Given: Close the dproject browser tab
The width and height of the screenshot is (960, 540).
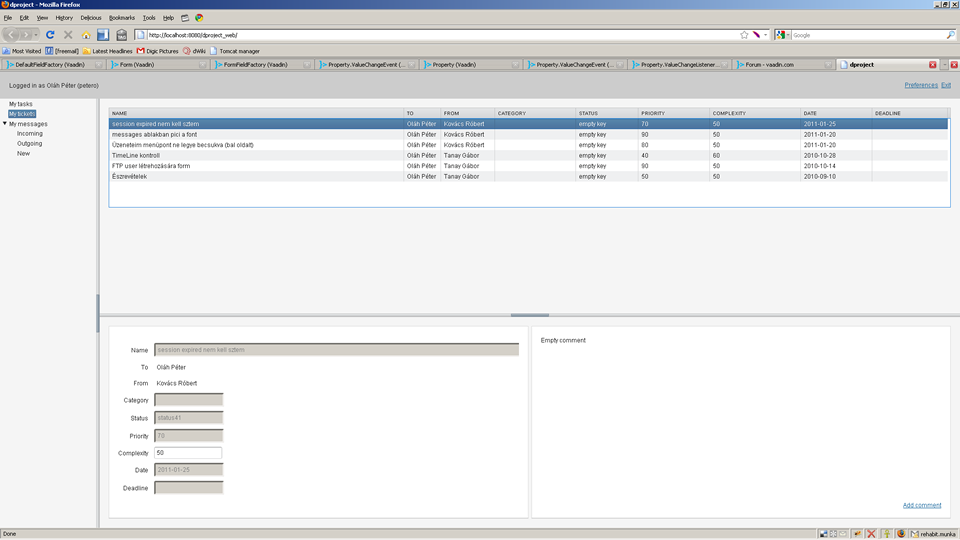Looking at the screenshot, I should (933, 65).
